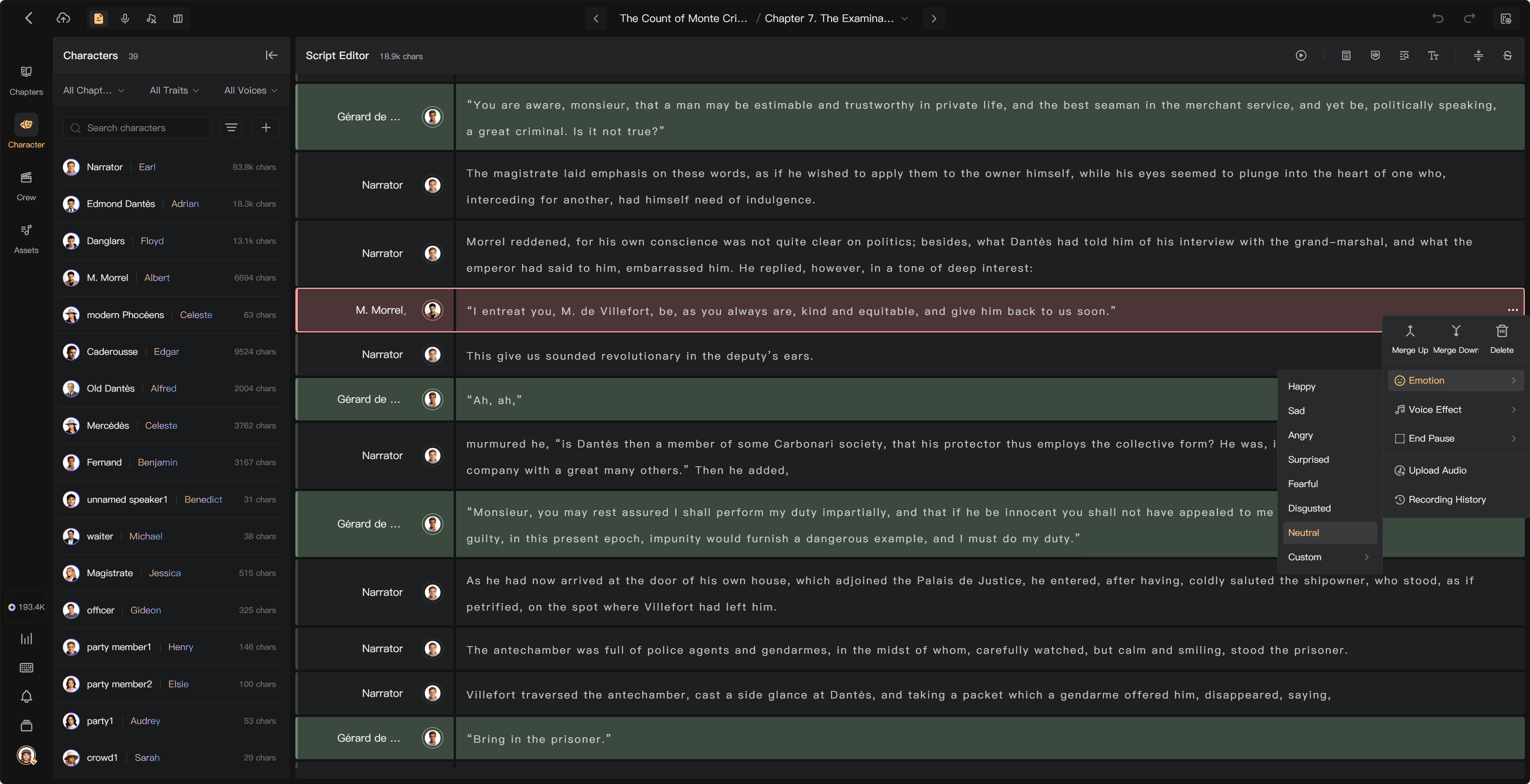
Task: Click the back arrow at top left
Action: tap(28, 18)
